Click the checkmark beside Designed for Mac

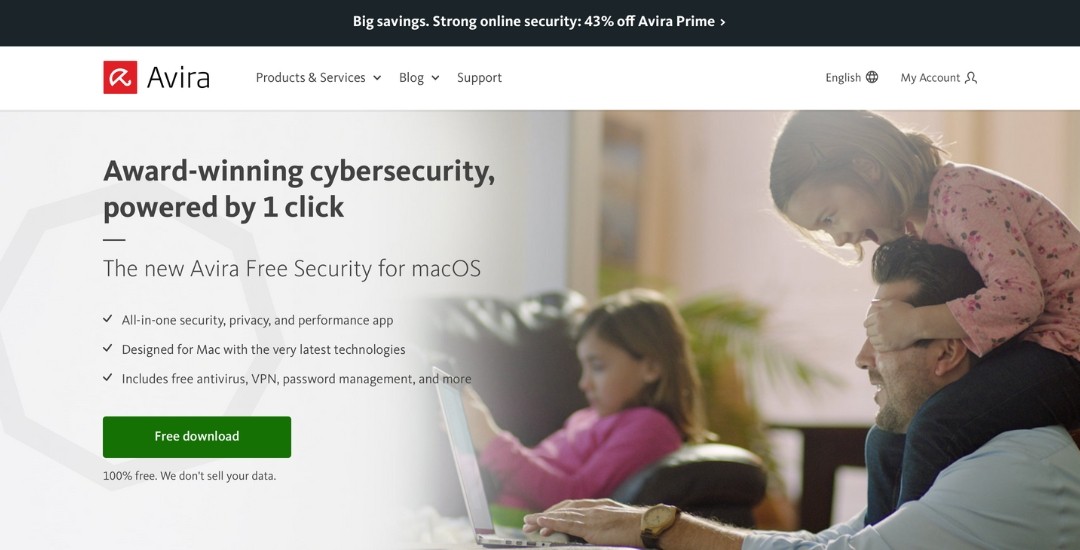click(107, 348)
